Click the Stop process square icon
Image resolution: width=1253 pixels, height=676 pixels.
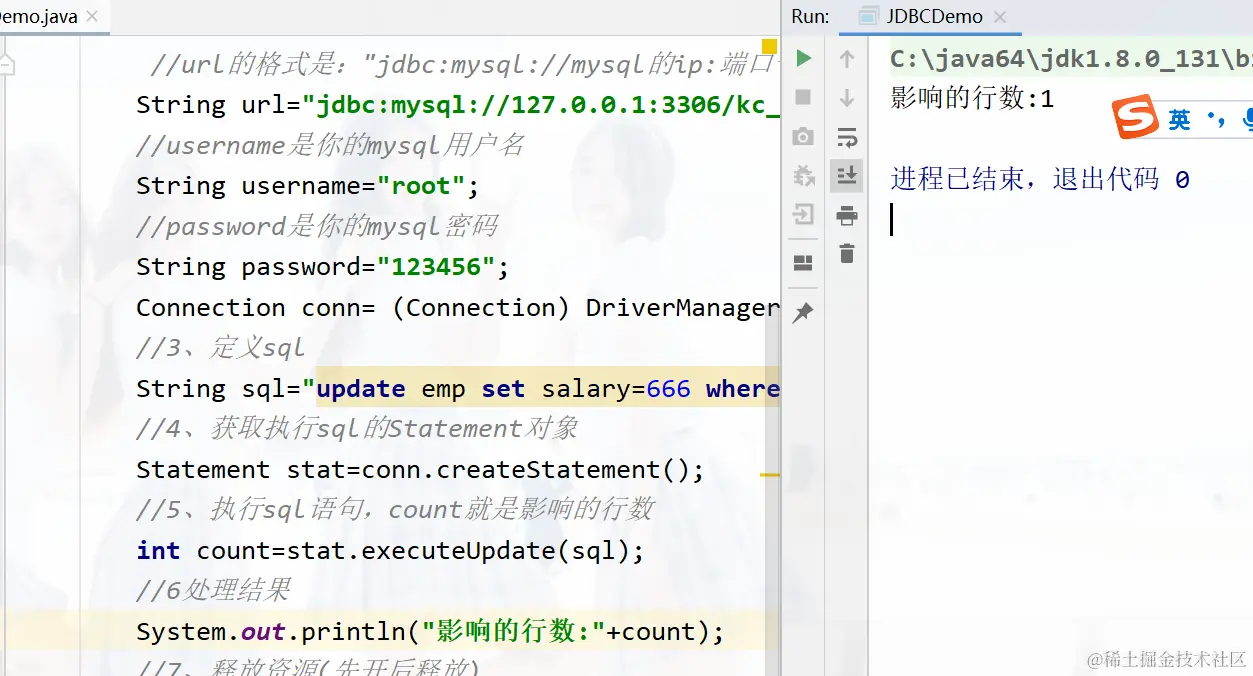[x=803, y=97]
